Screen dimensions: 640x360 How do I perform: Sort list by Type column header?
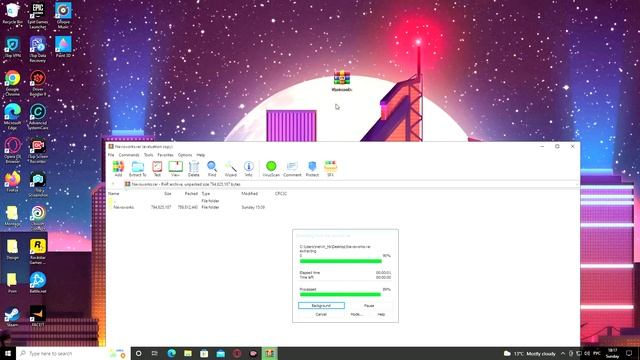[x=206, y=193]
